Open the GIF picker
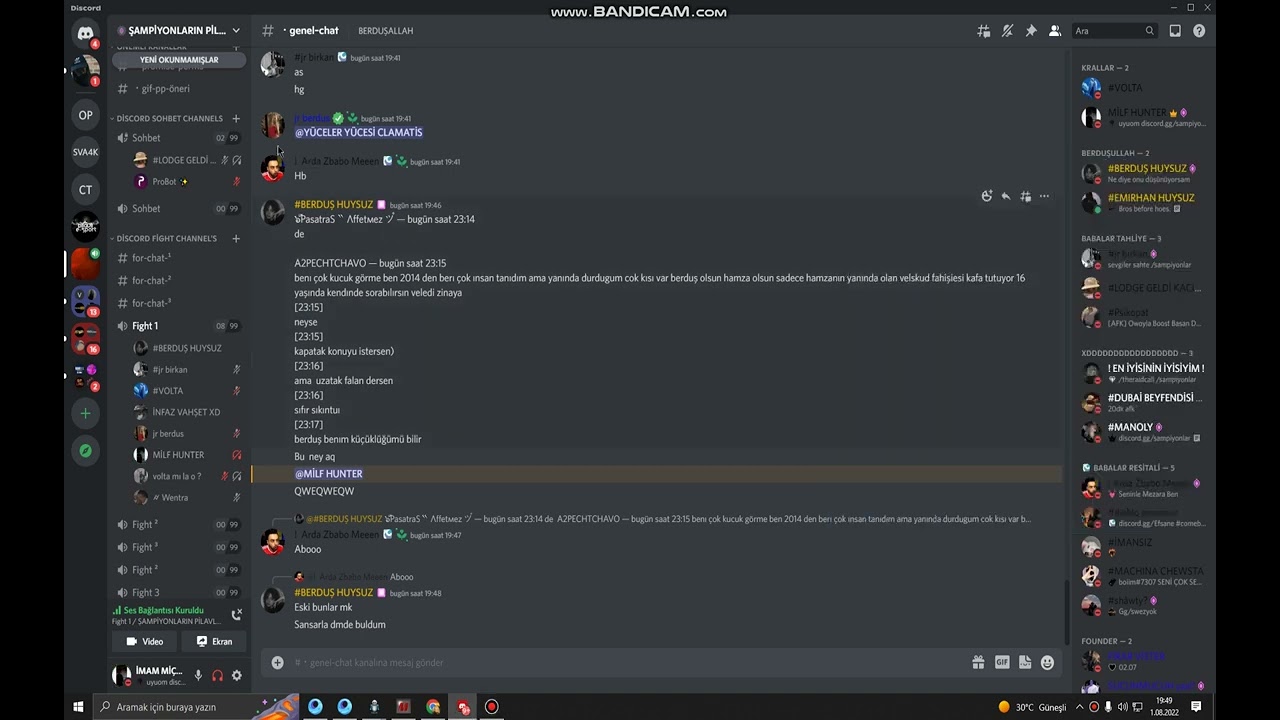Image resolution: width=1280 pixels, height=720 pixels. [x=1002, y=662]
